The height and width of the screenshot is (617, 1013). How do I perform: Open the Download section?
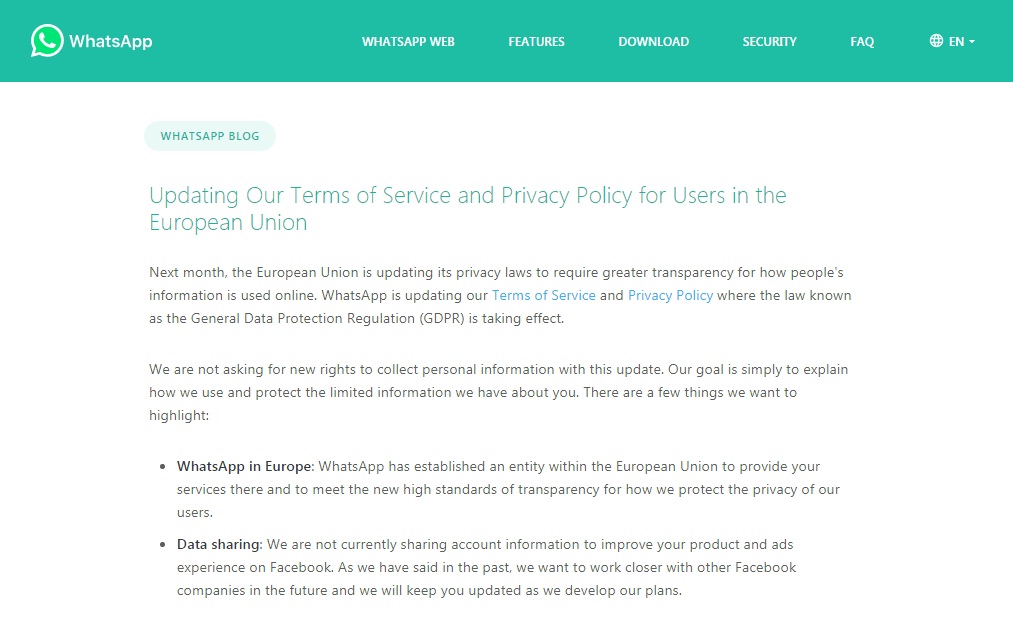[653, 41]
